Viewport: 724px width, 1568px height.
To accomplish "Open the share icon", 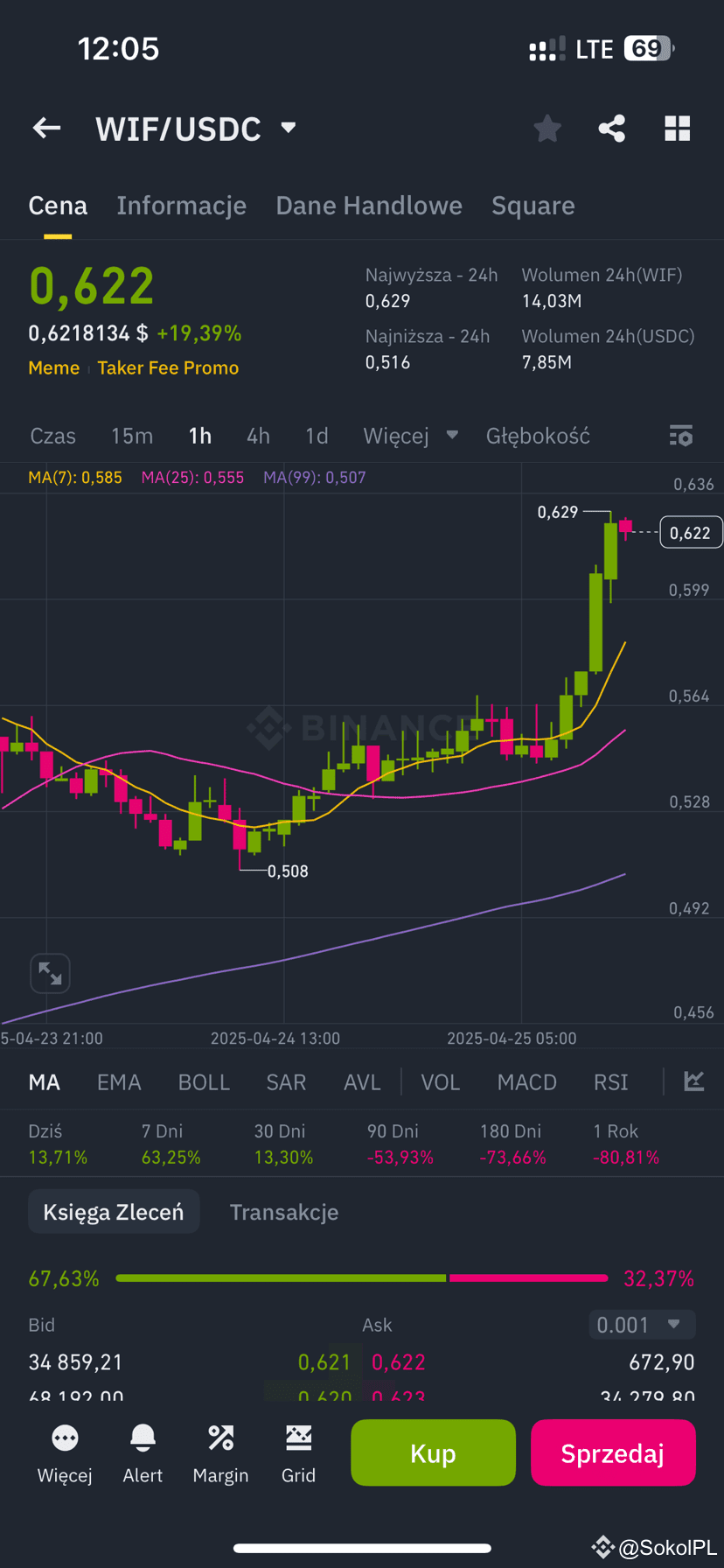I will [x=612, y=129].
